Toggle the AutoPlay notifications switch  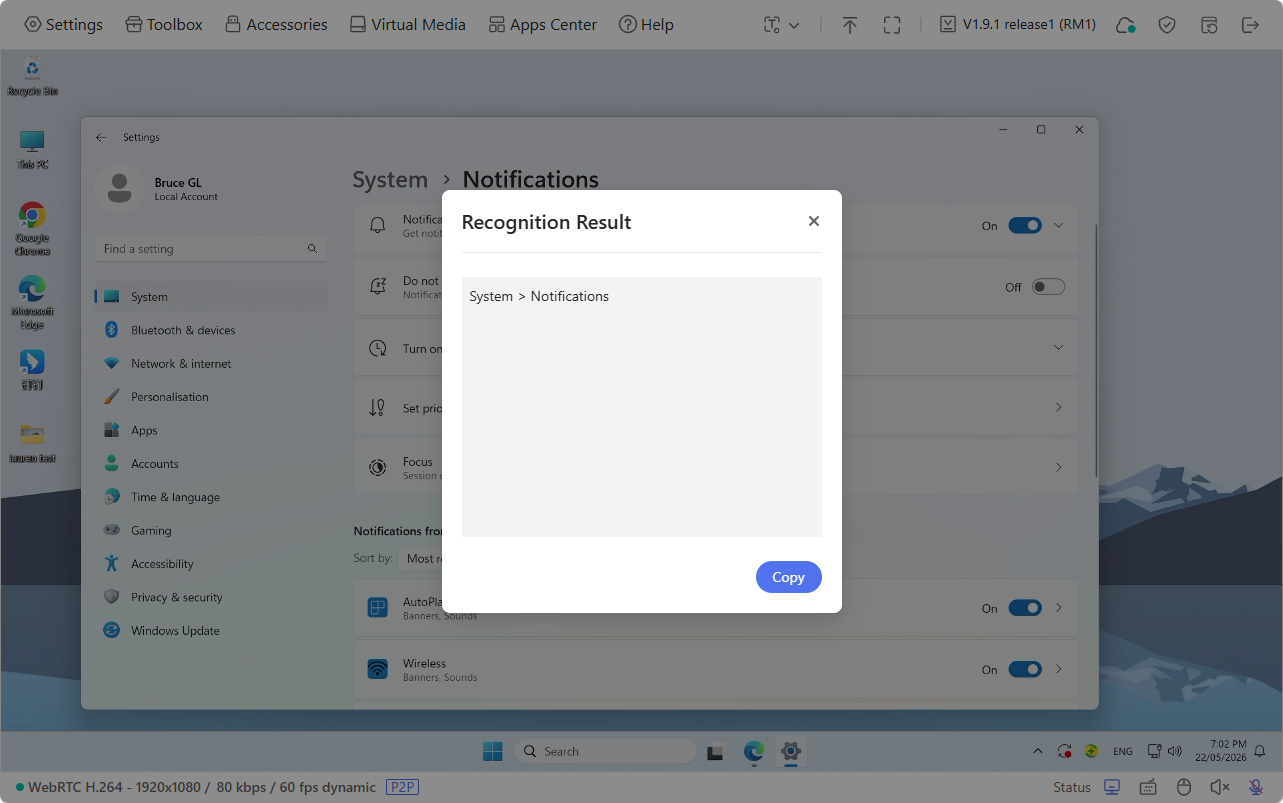point(1025,608)
